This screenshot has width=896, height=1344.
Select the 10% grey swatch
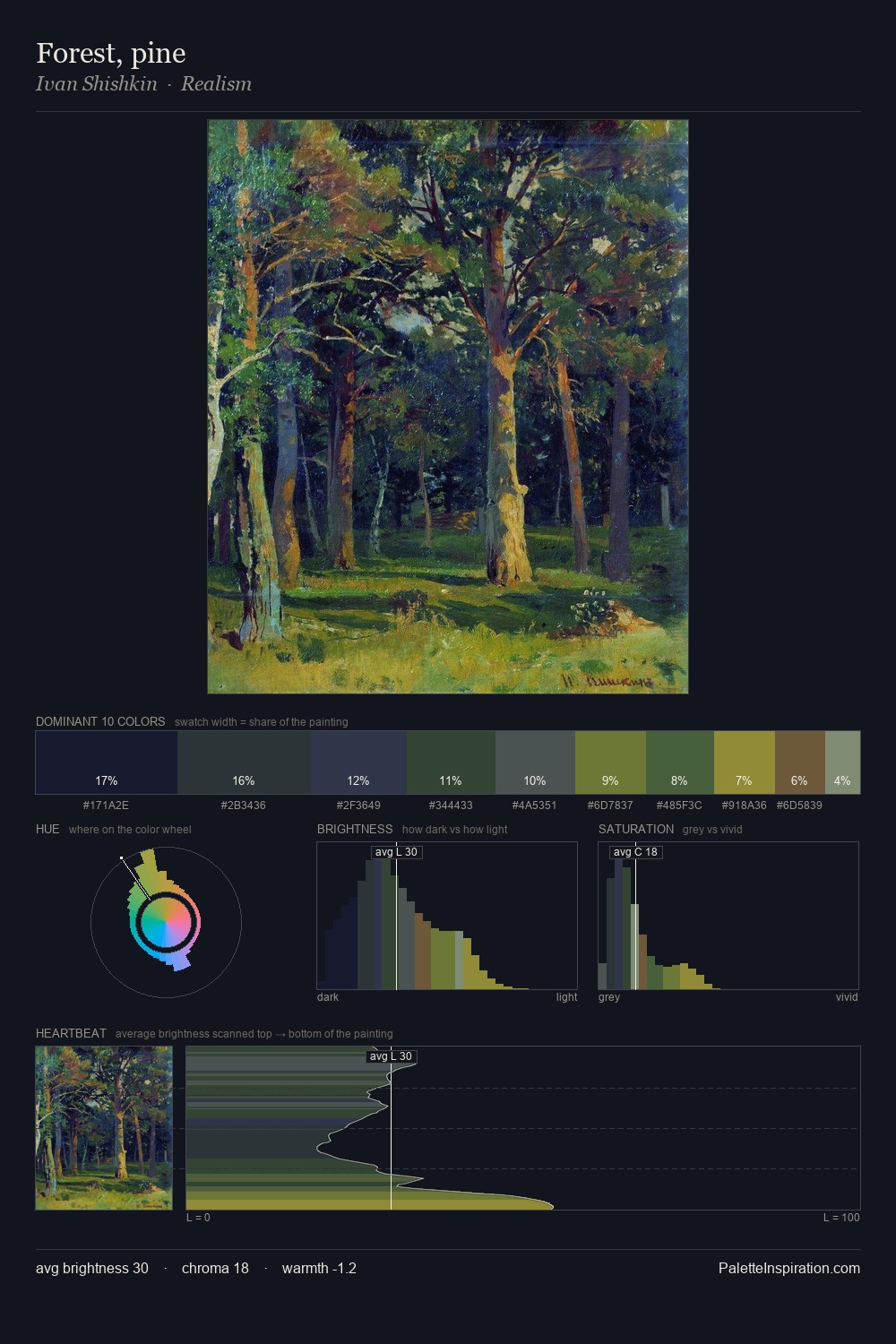tap(535, 762)
